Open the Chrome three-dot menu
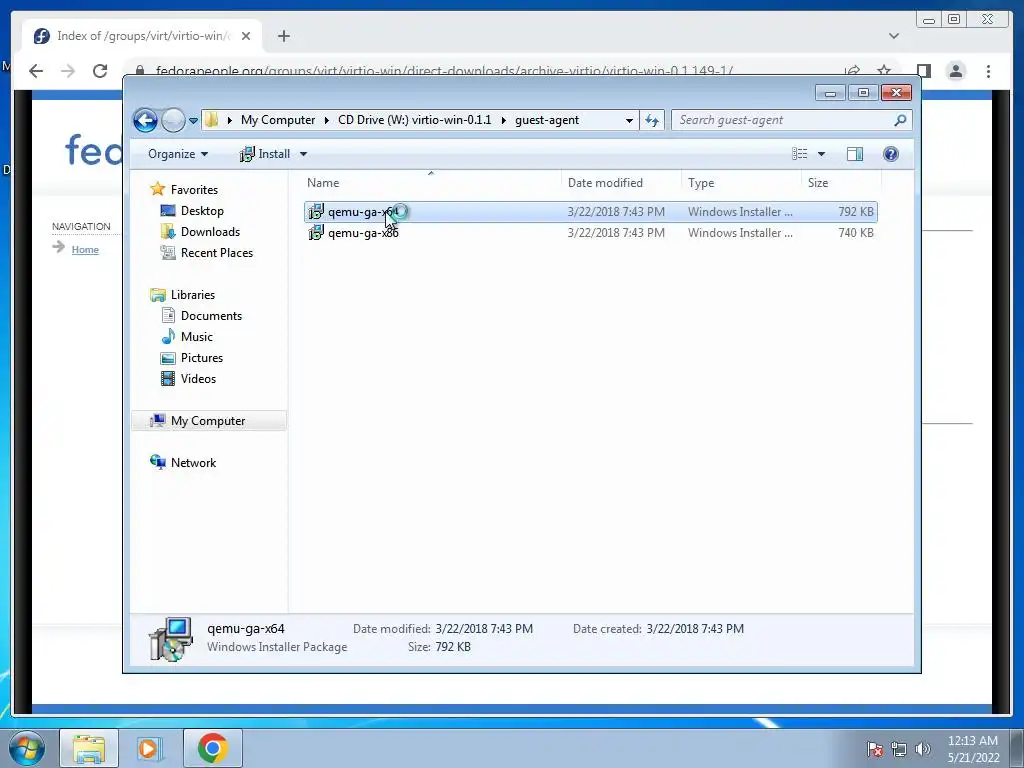This screenshot has width=1024, height=768. pyautogui.click(x=988, y=71)
